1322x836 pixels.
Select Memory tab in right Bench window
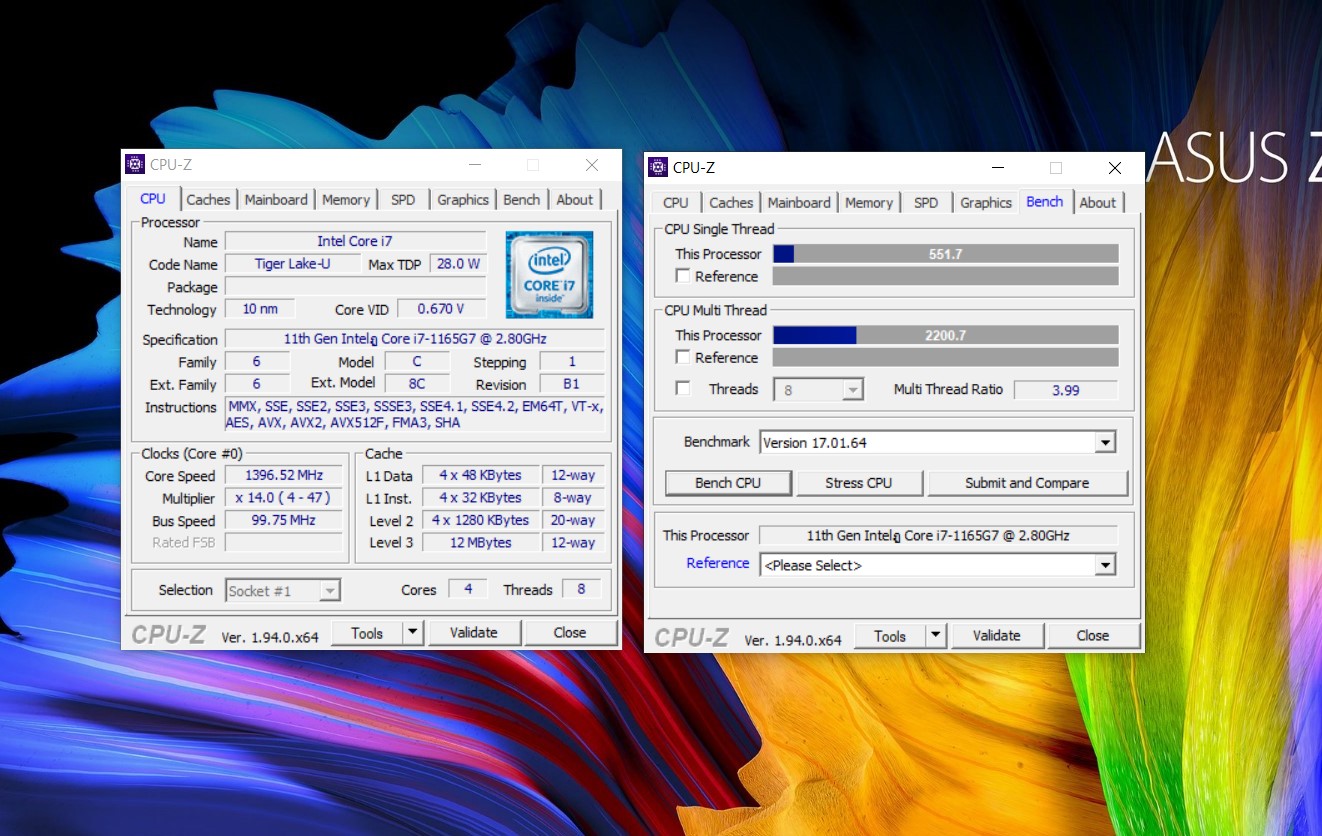click(869, 203)
